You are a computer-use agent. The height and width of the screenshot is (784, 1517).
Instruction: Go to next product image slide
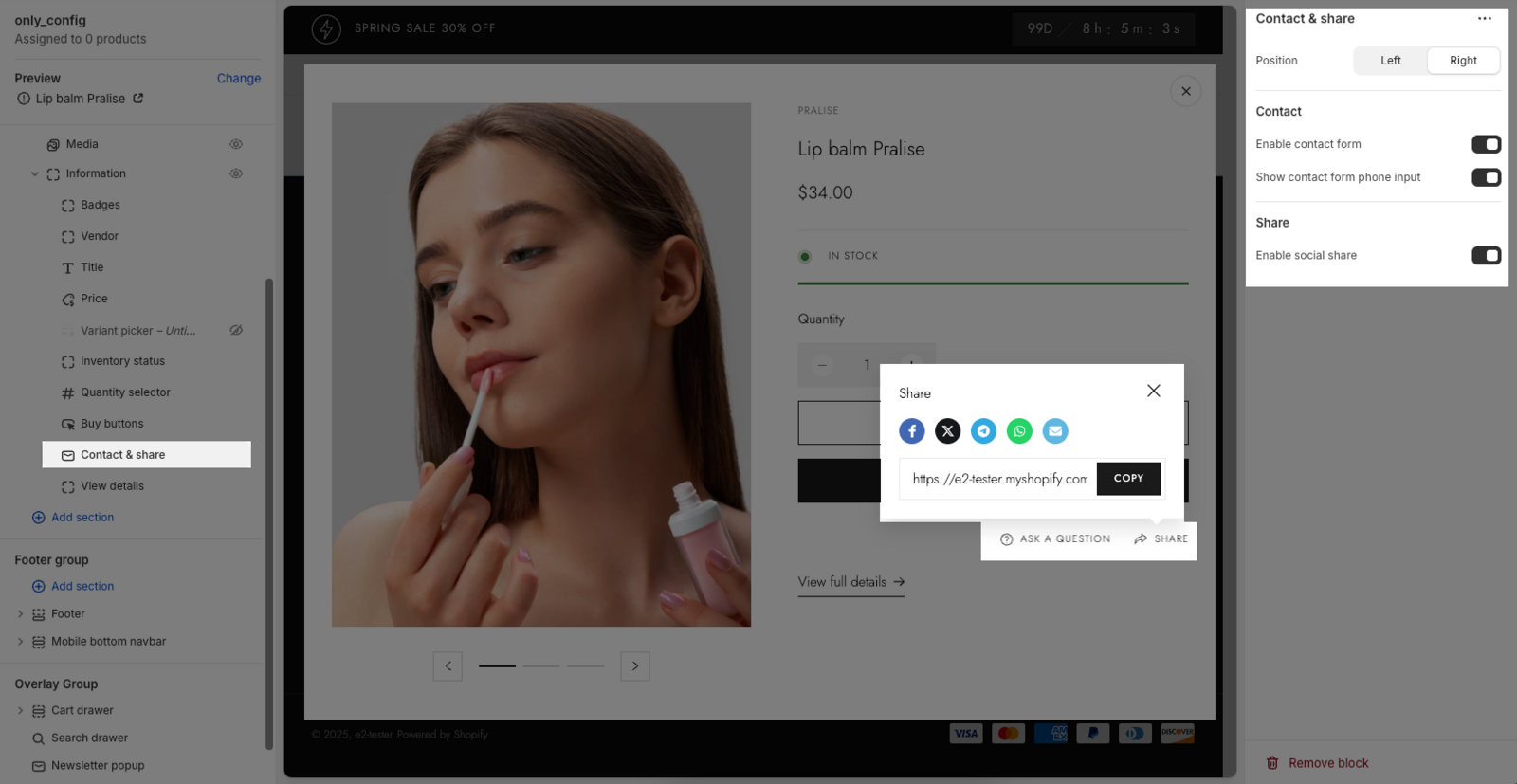[x=634, y=666]
